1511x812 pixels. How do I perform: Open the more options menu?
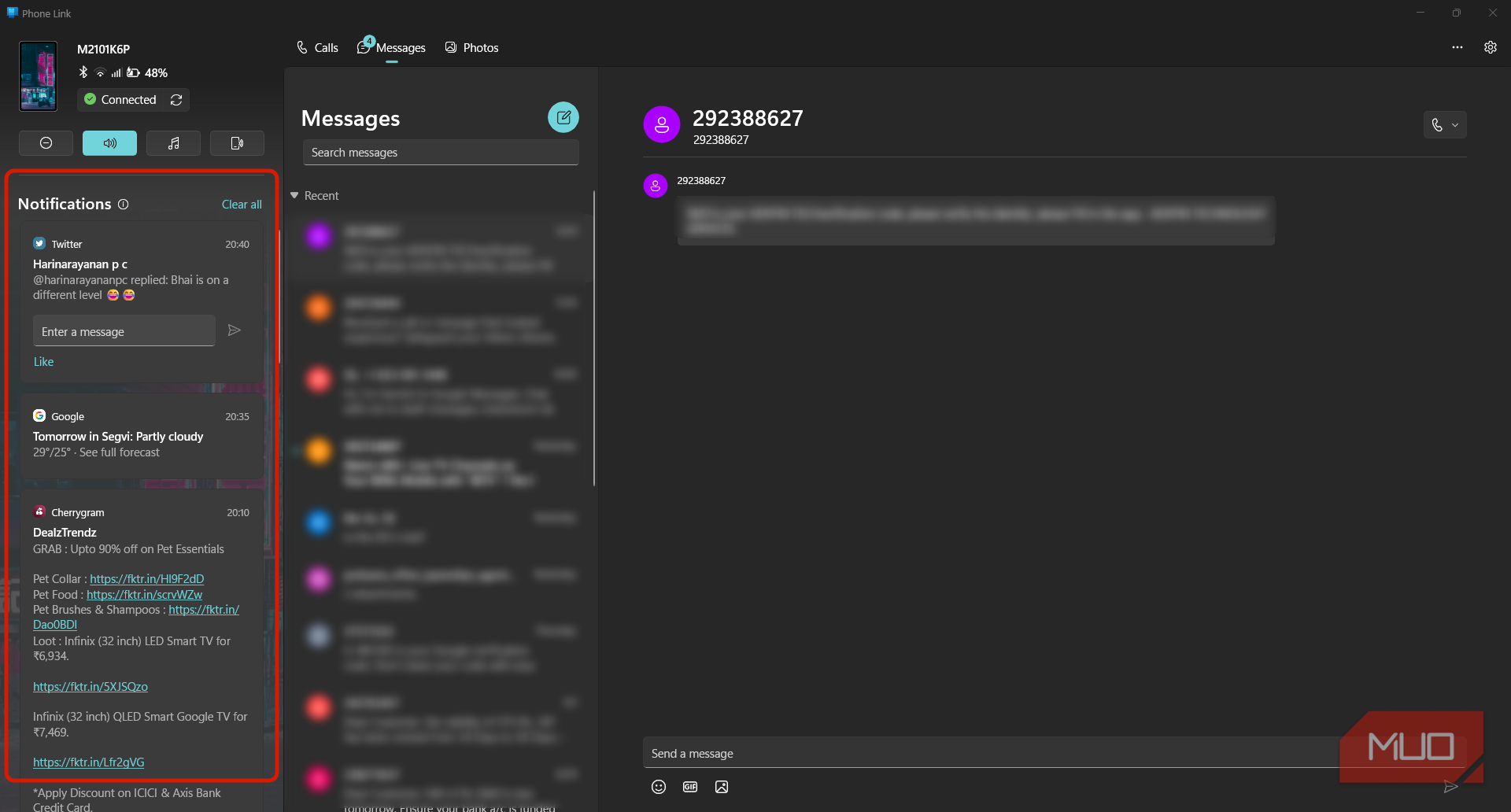[1457, 47]
